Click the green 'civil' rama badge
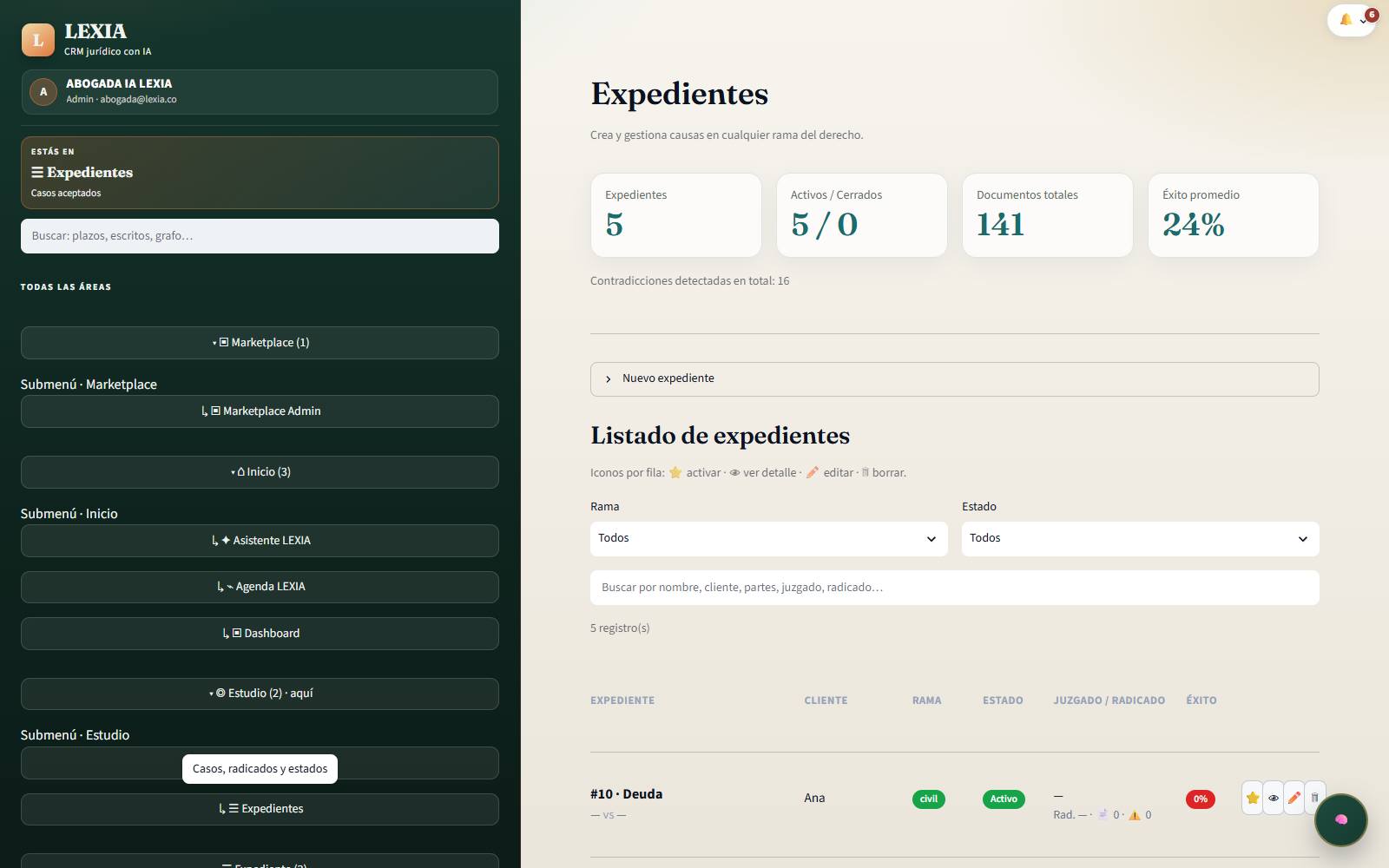This screenshot has height=868, width=1389. pos(929,799)
